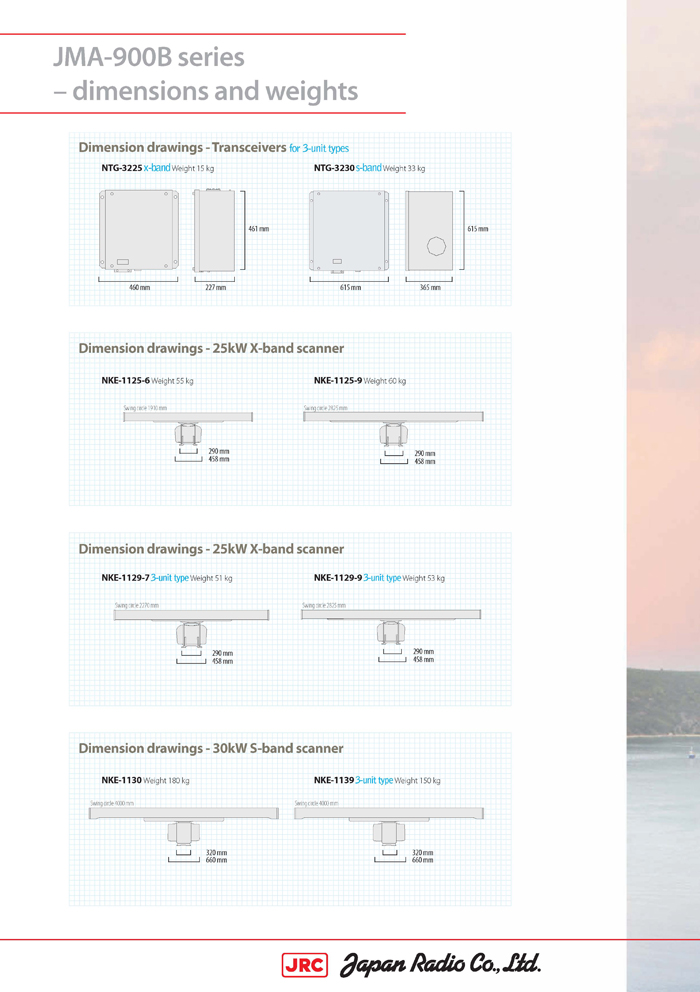
Task: Select the "JMA-900B series" title line
Action: coord(149,57)
